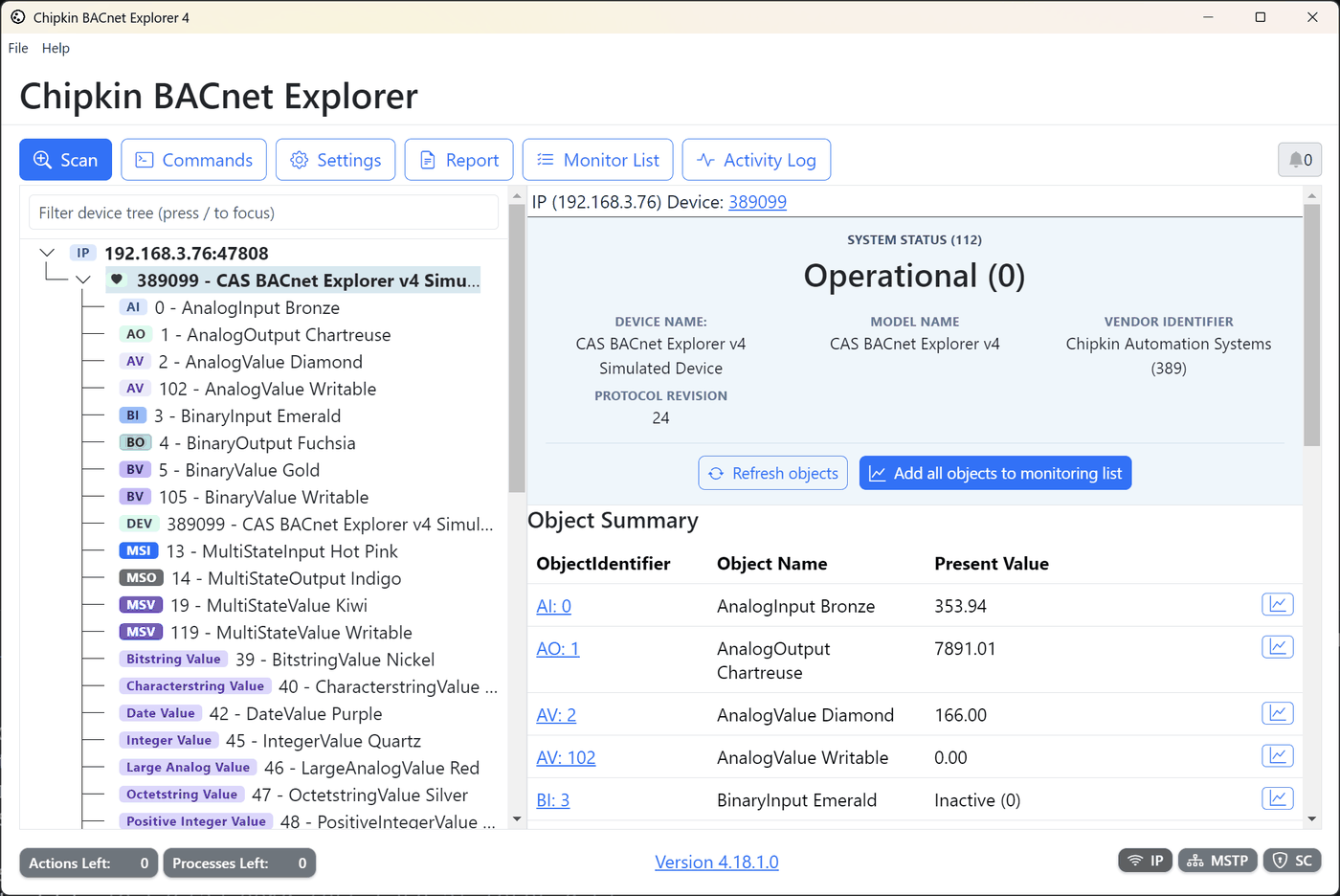The width and height of the screenshot is (1340, 896).
Task: Click the AI badge of AnalogInput Bronze
Action: pos(133,307)
